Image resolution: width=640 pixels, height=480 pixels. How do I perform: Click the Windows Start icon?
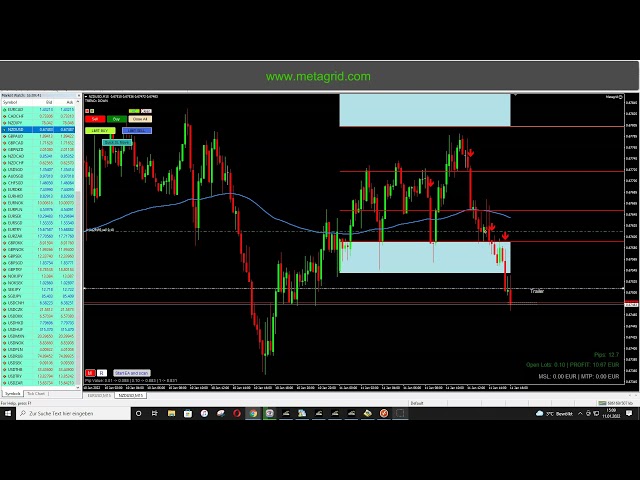(x=7, y=413)
